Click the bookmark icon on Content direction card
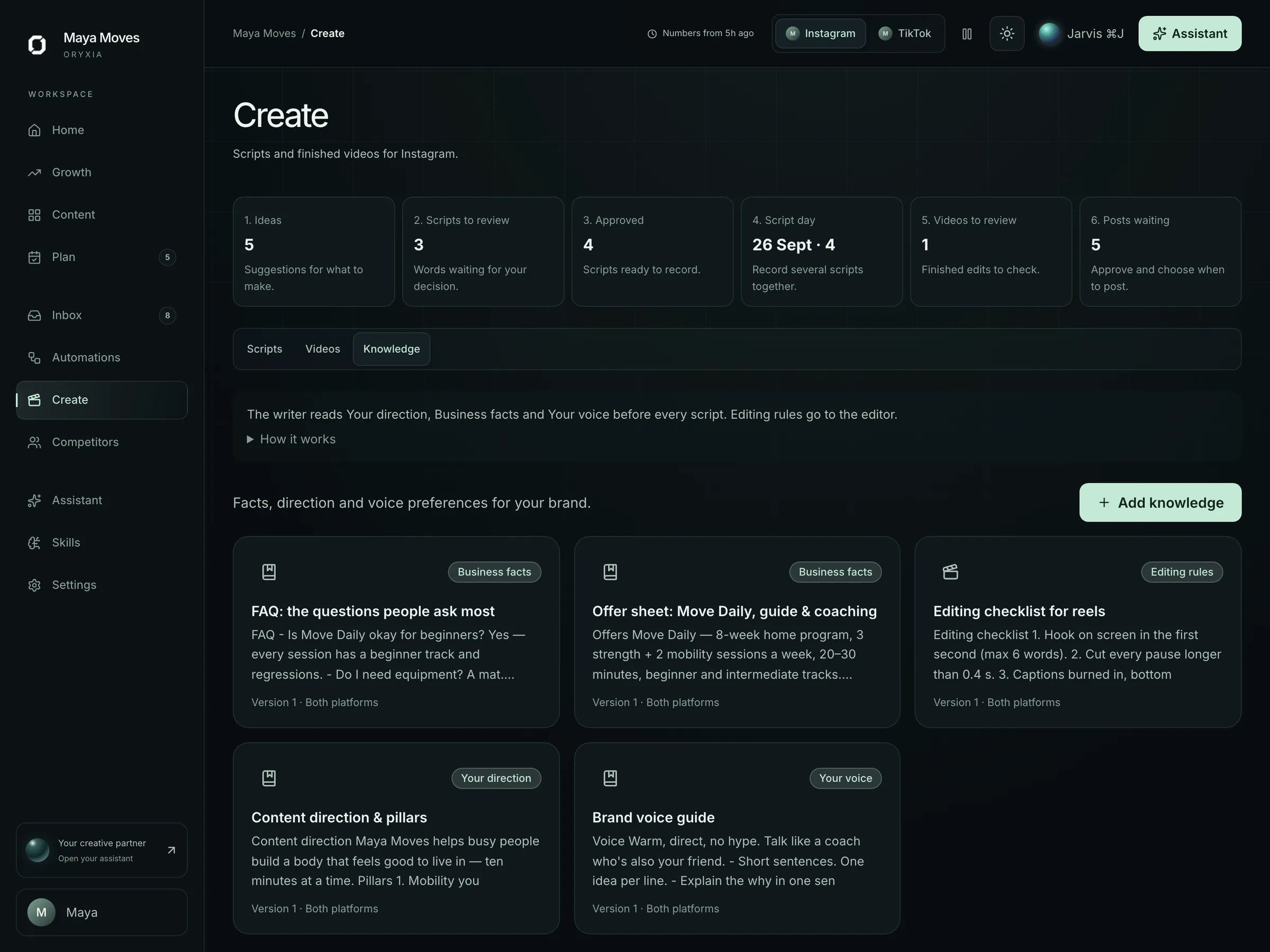Viewport: 1270px width, 952px height. pyautogui.click(x=269, y=778)
